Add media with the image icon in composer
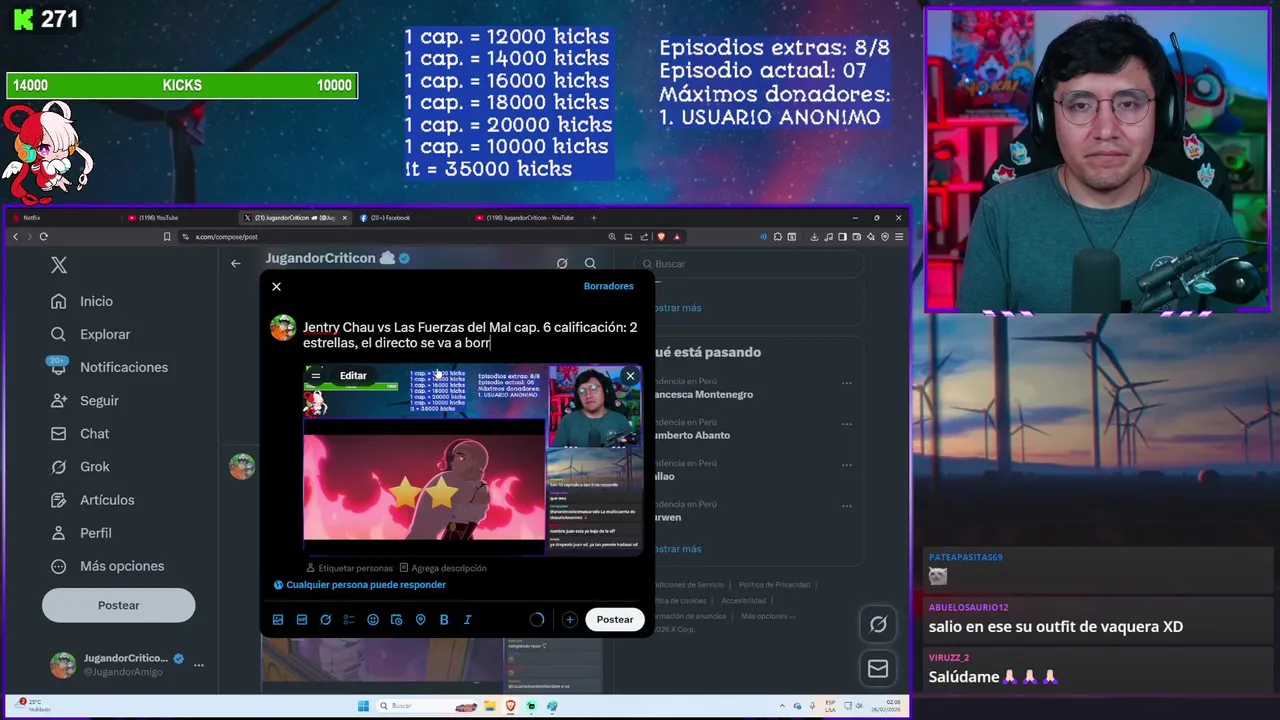This screenshot has height=720, width=1280. click(278, 620)
